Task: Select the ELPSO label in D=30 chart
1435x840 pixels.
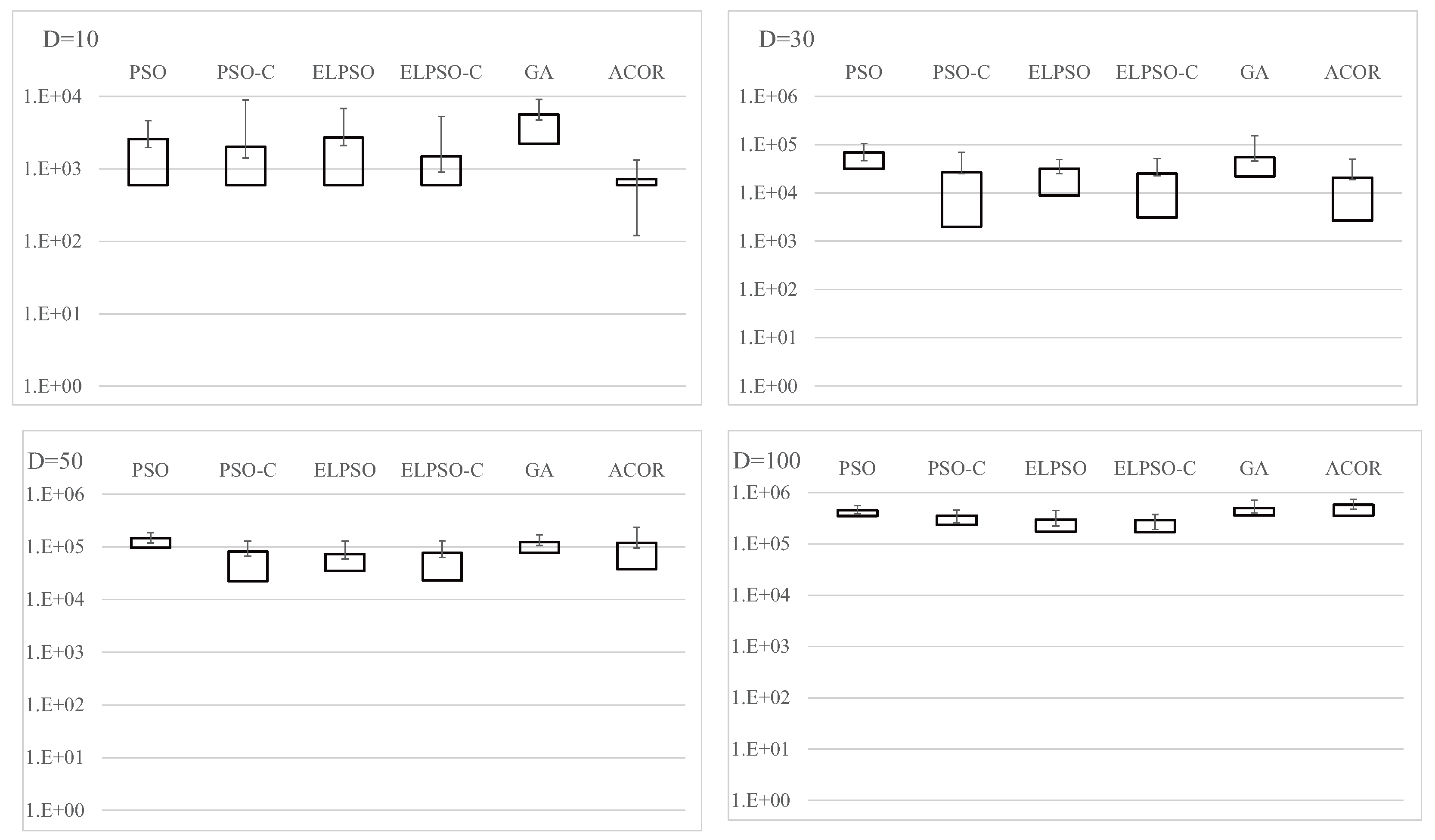Action: coord(1059,72)
